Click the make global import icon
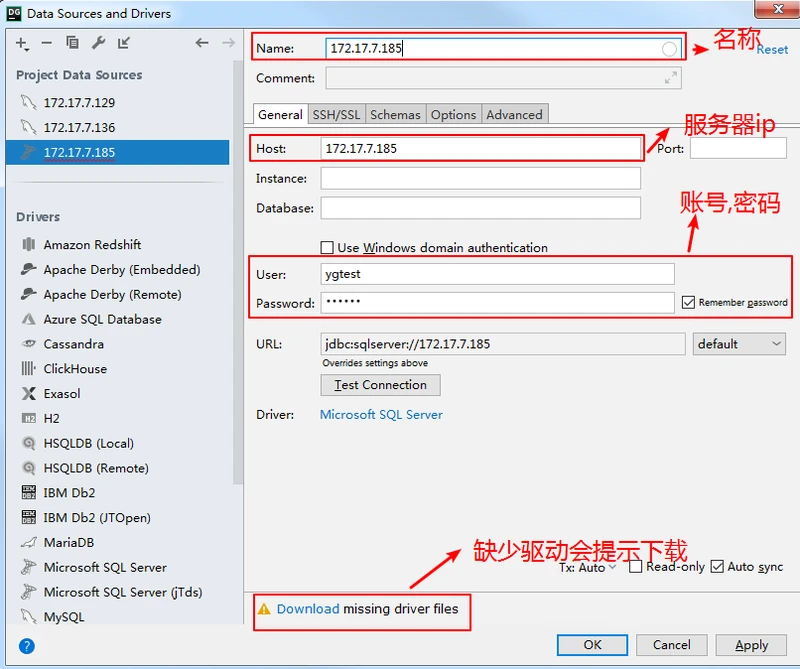The height and width of the screenshot is (669, 800). pos(123,43)
